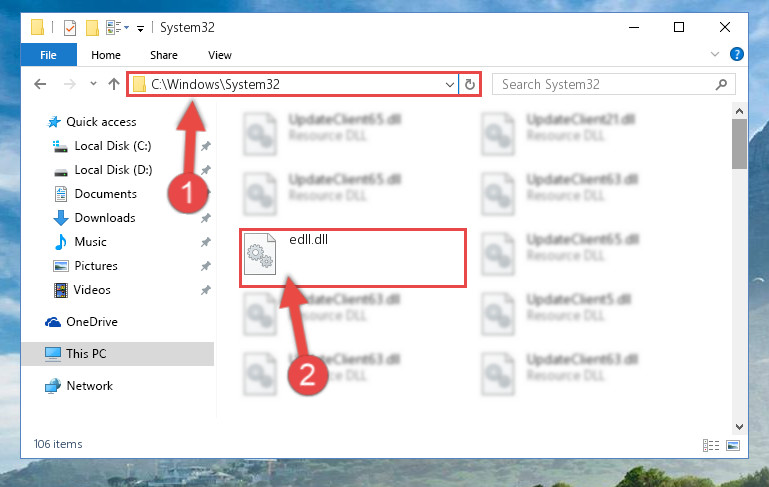This screenshot has height=487, width=769.
Task: Open the Share ribbon tab
Action: click(x=164, y=55)
